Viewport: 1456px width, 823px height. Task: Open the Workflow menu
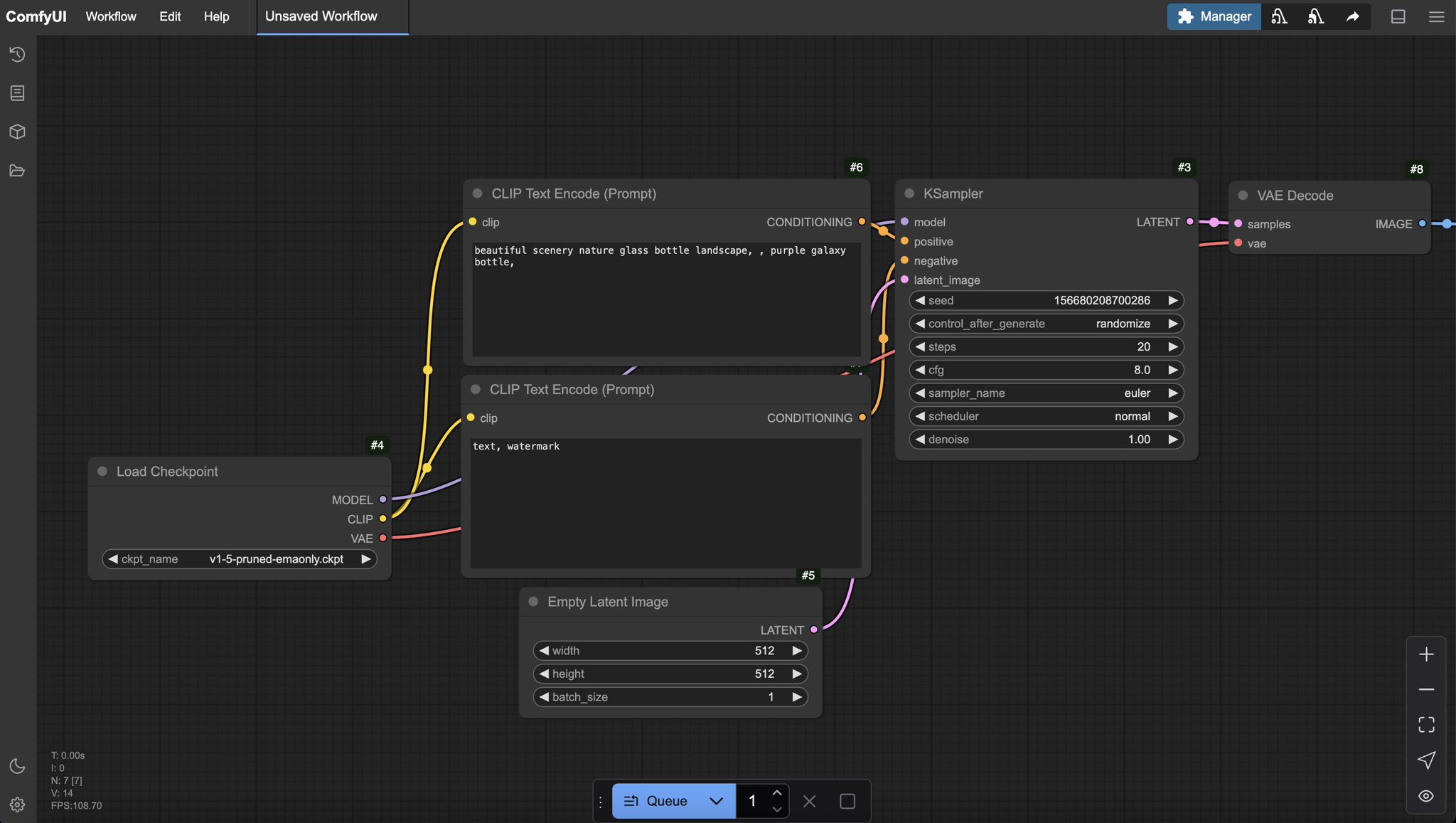coord(111,16)
